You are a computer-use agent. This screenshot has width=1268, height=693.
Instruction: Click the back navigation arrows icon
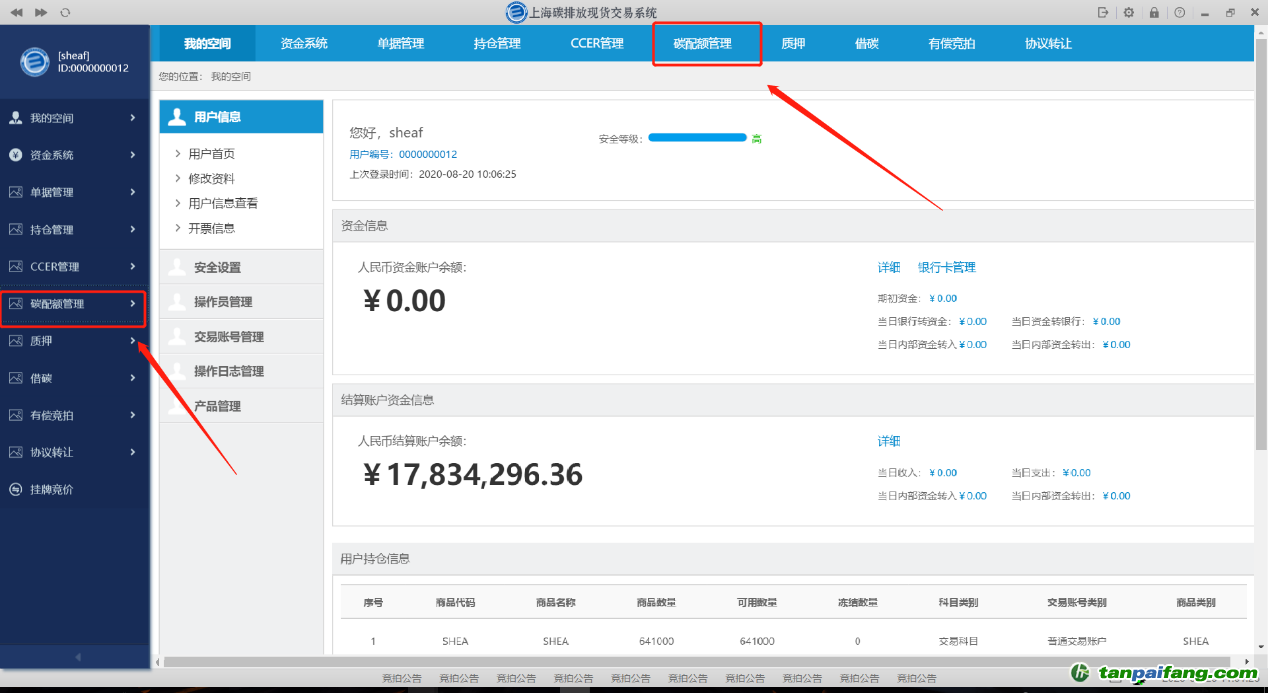pos(15,12)
